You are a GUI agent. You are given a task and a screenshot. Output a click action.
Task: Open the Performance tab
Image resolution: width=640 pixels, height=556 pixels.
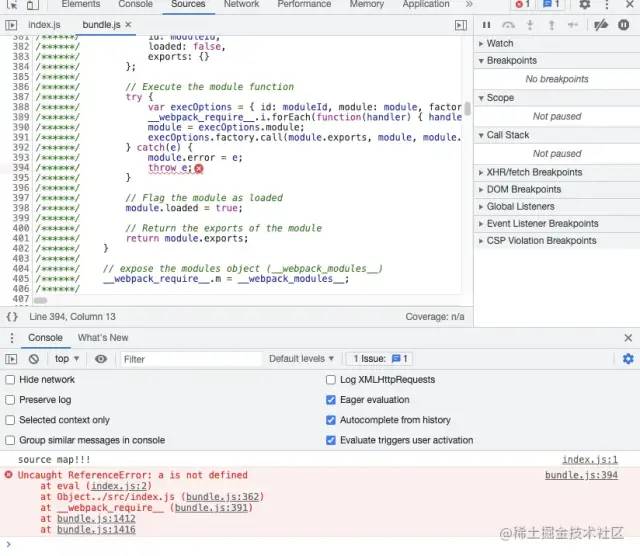[304, 4]
